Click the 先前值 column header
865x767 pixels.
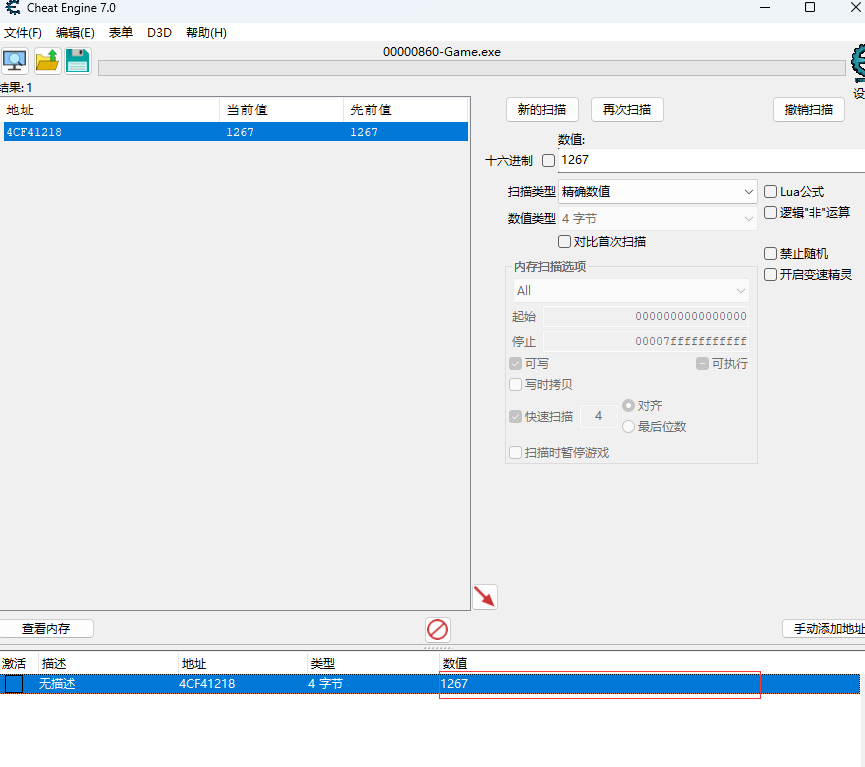click(x=405, y=110)
